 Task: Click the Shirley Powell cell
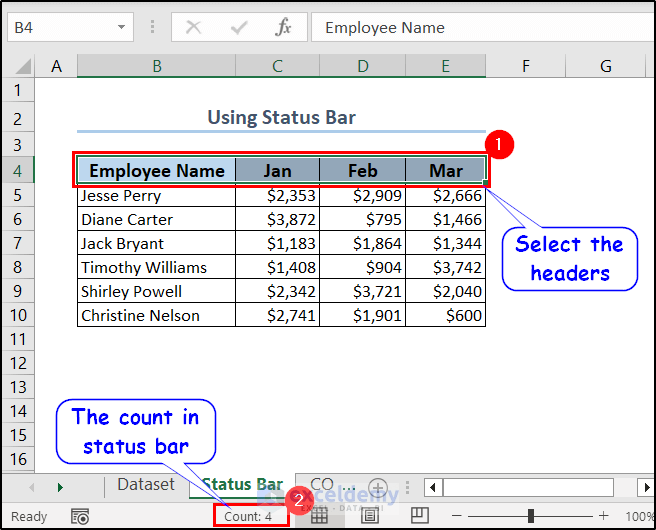[x=156, y=291]
